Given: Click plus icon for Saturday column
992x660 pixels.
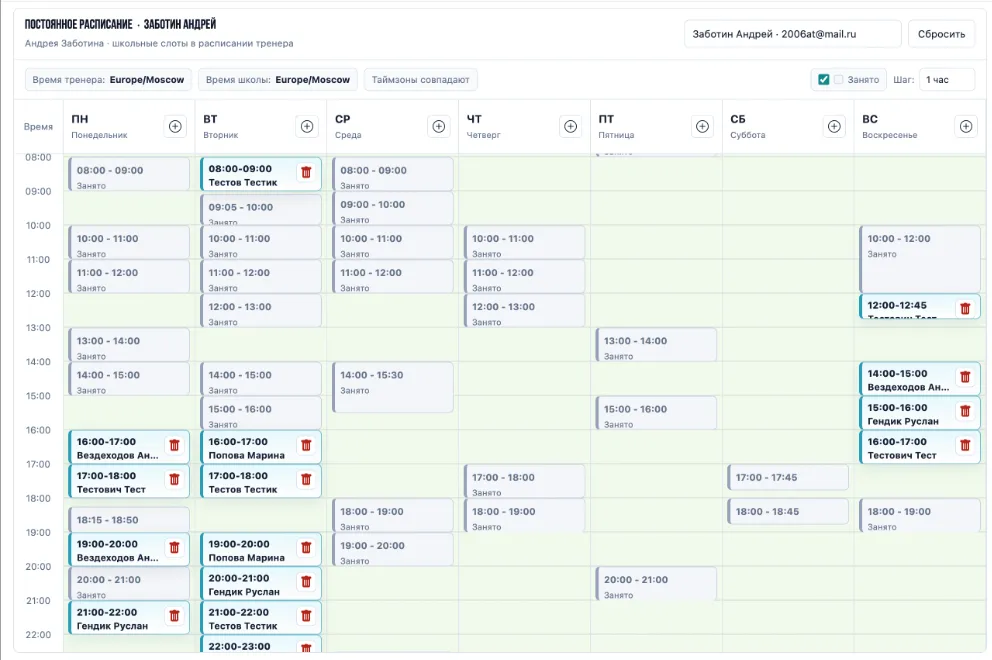Looking at the screenshot, I should click(x=834, y=127).
